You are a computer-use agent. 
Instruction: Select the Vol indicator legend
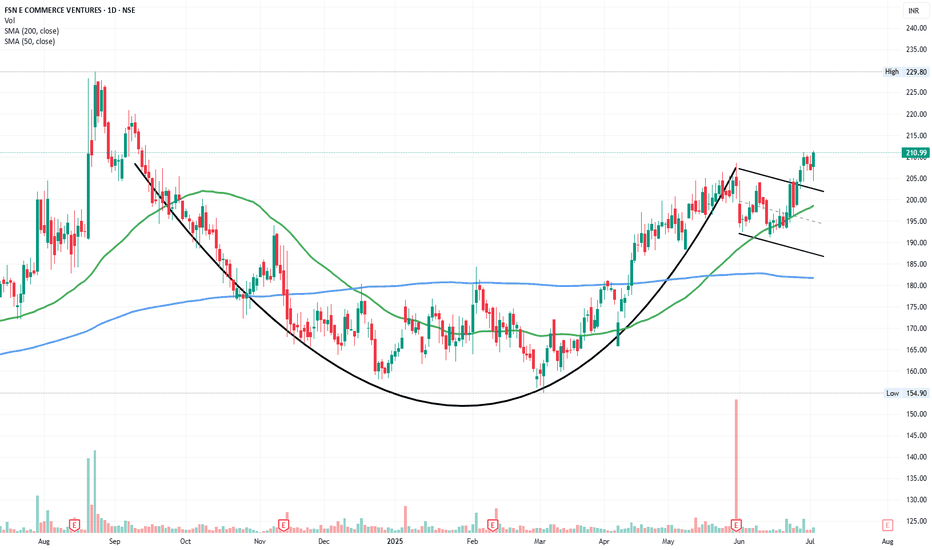[x=10, y=21]
